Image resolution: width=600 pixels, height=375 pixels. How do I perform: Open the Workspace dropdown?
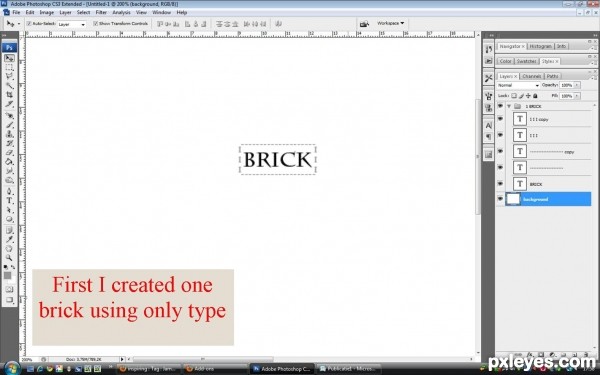[x=390, y=23]
